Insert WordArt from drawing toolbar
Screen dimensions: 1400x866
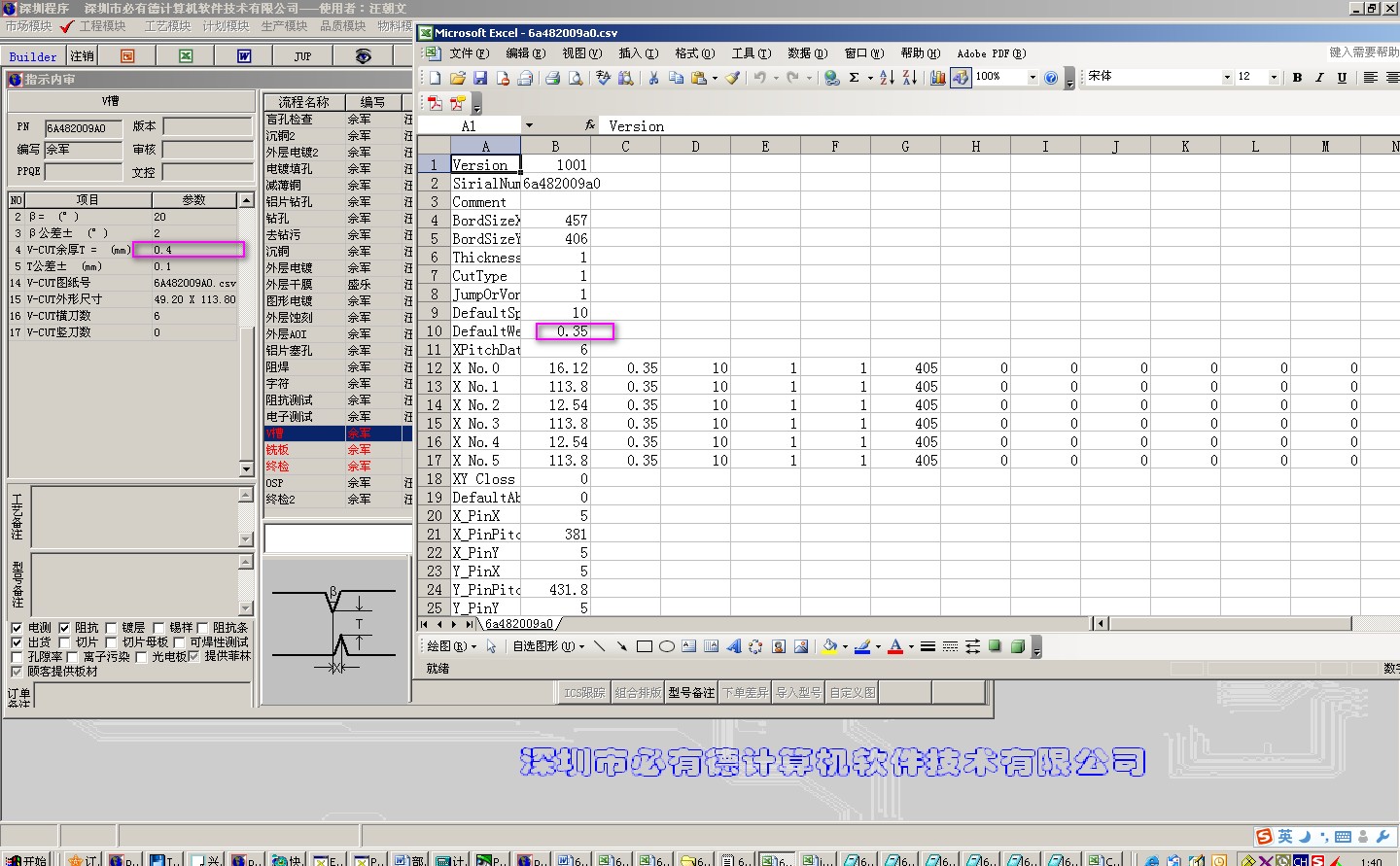pyautogui.click(x=733, y=646)
